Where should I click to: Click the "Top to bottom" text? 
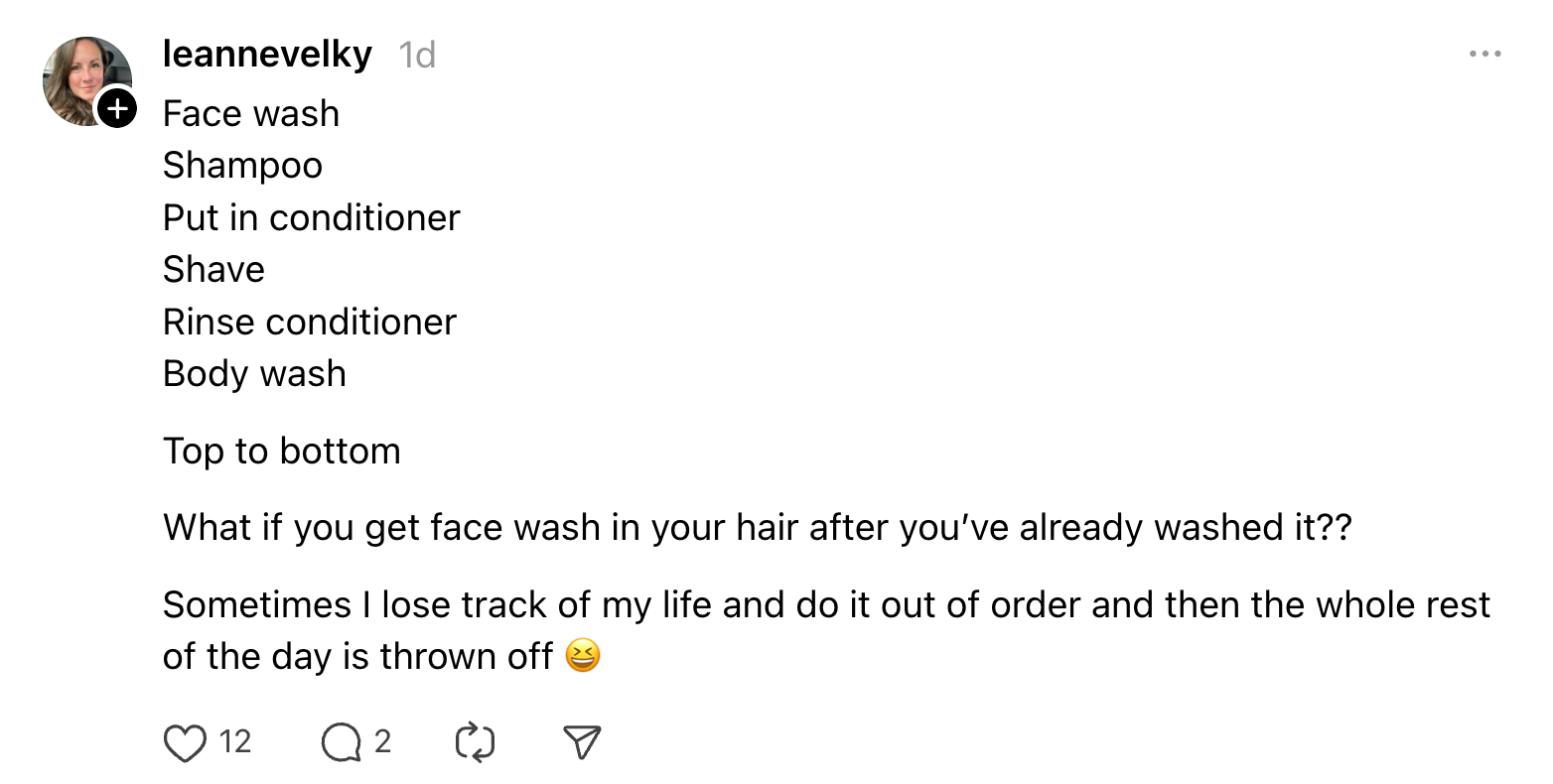click(x=281, y=452)
